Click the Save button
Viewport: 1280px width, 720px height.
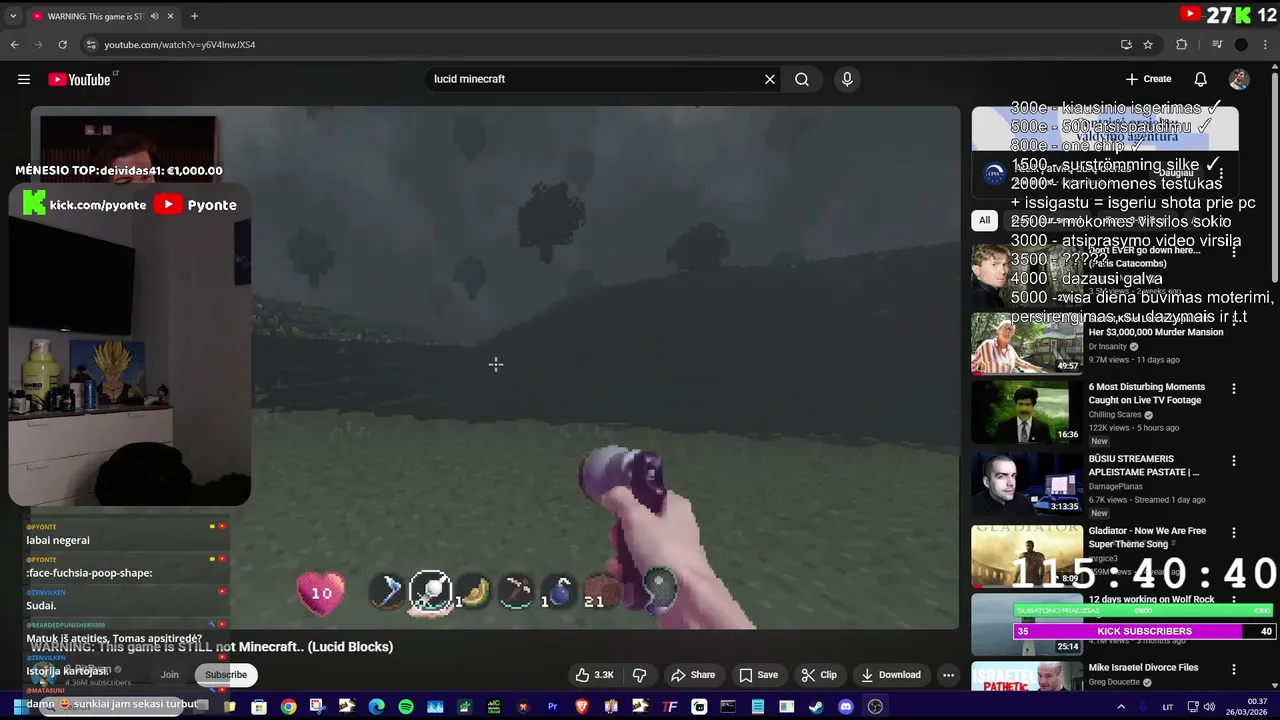[756, 675]
